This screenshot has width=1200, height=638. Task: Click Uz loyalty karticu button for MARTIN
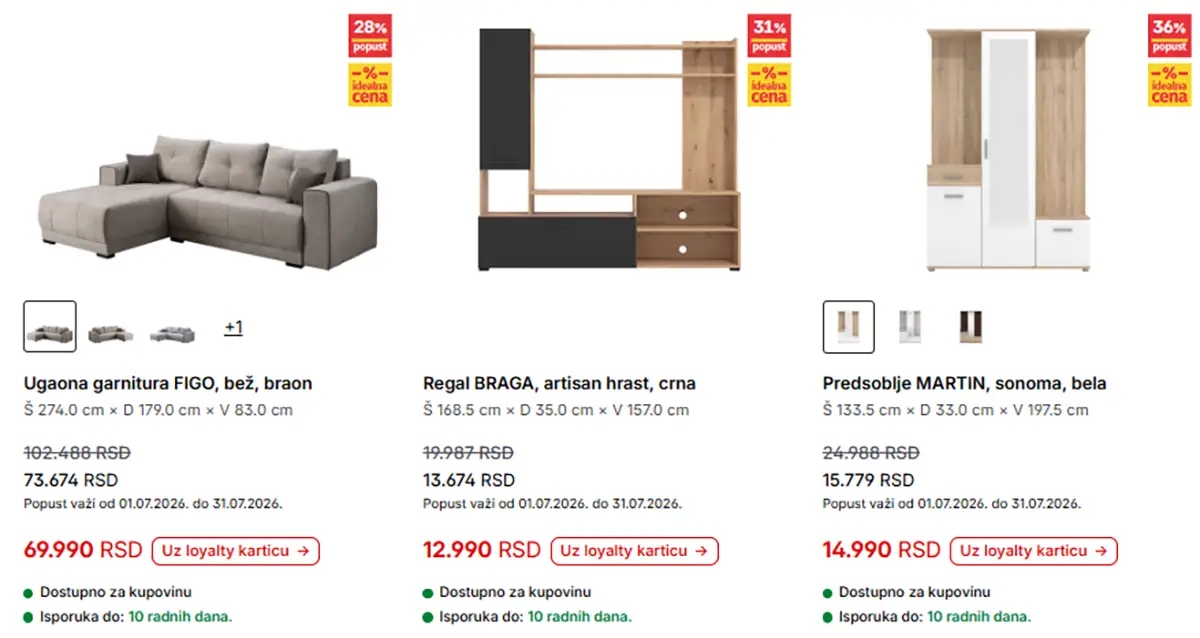[1034, 551]
